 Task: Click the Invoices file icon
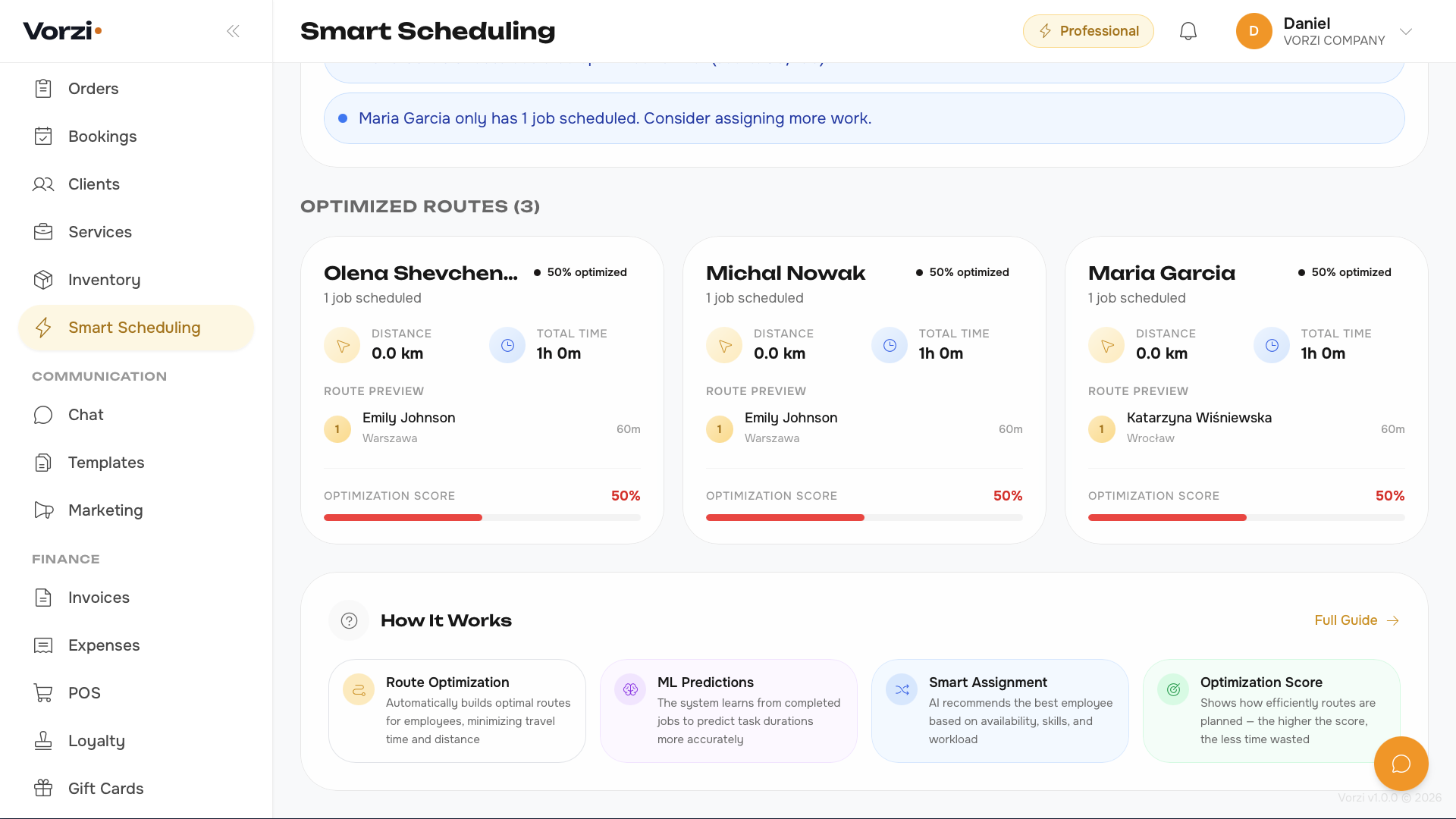[43, 598]
